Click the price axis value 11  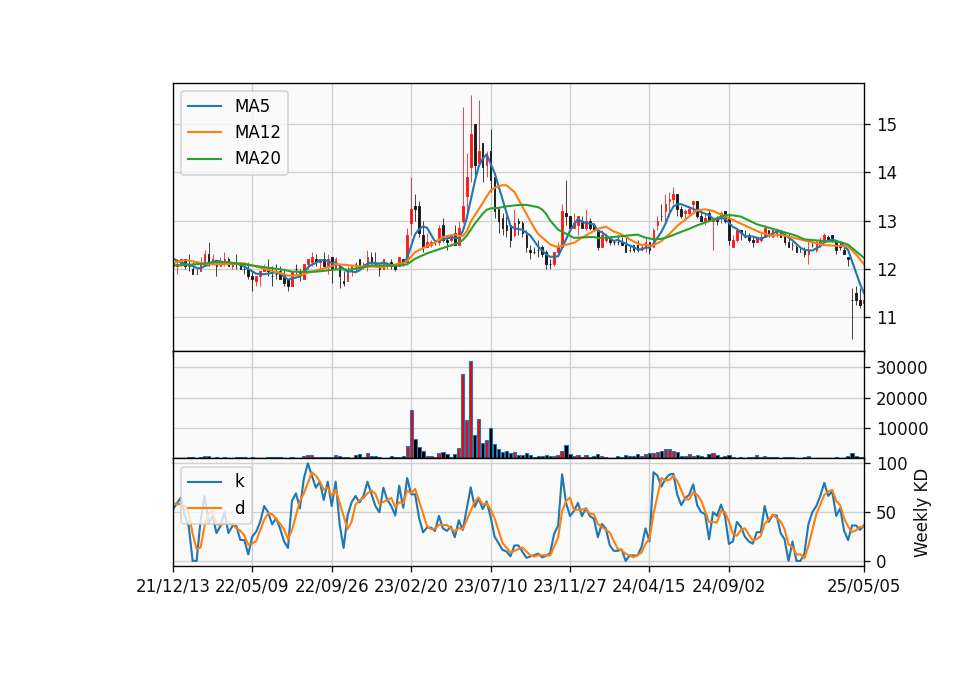[x=887, y=318]
